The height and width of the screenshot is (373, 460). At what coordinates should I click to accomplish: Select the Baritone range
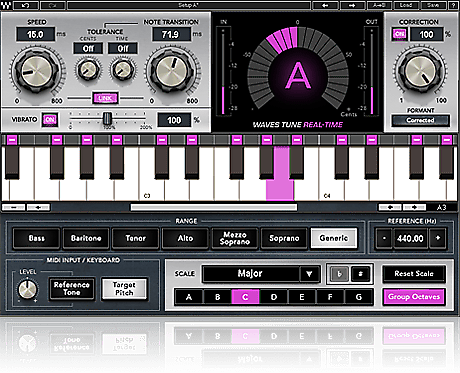[86, 238]
